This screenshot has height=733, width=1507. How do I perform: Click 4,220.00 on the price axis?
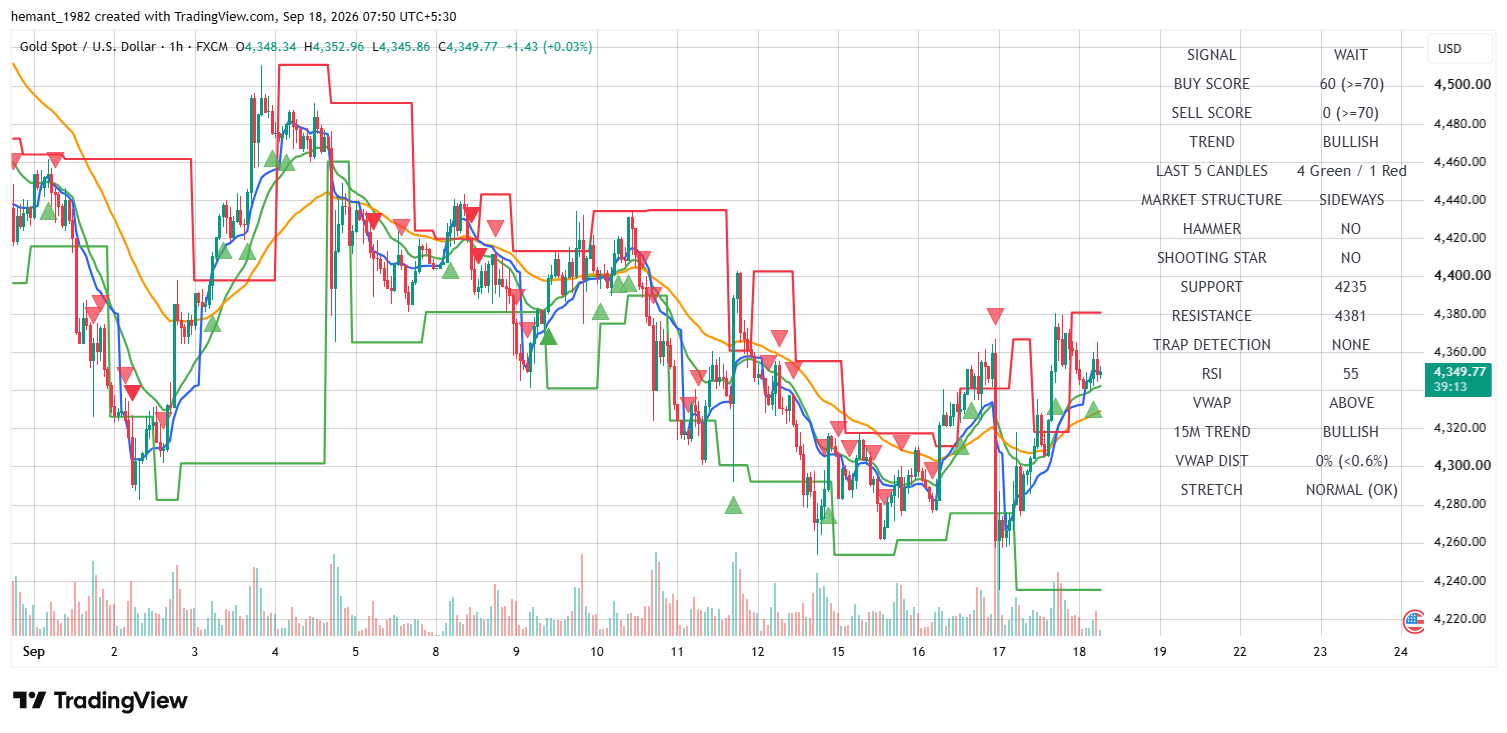coord(1460,618)
